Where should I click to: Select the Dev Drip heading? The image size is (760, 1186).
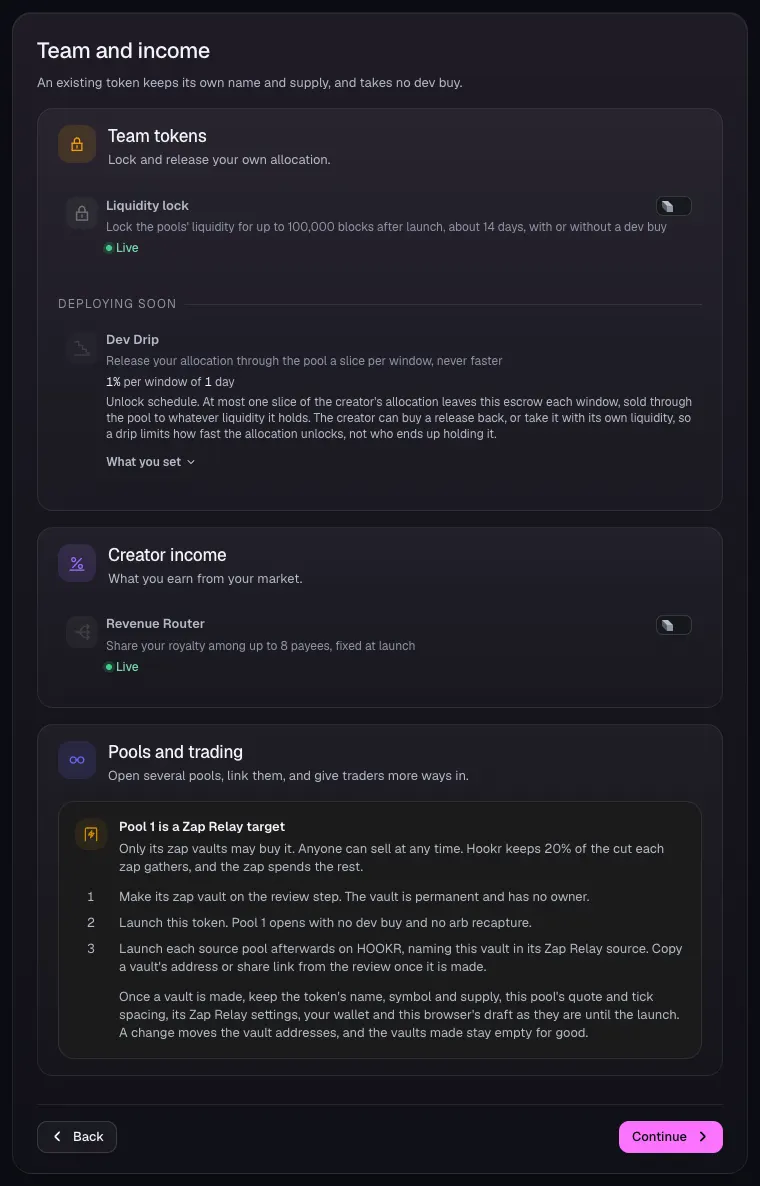click(x=132, y=340)
